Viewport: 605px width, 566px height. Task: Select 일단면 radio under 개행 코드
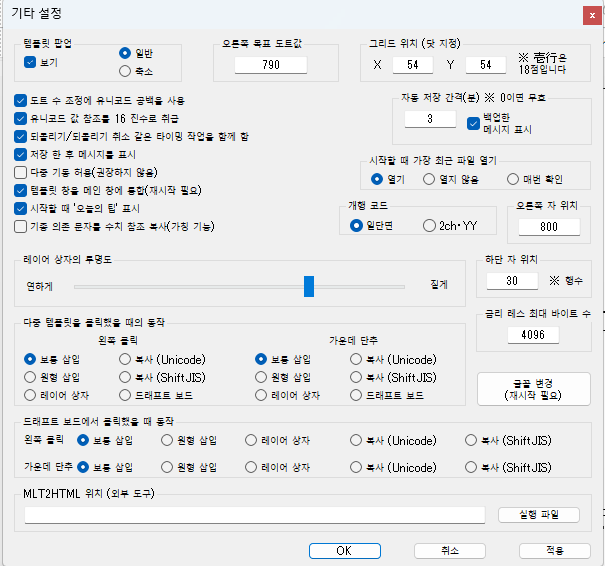pyautogui.click(x=356, y=226)
